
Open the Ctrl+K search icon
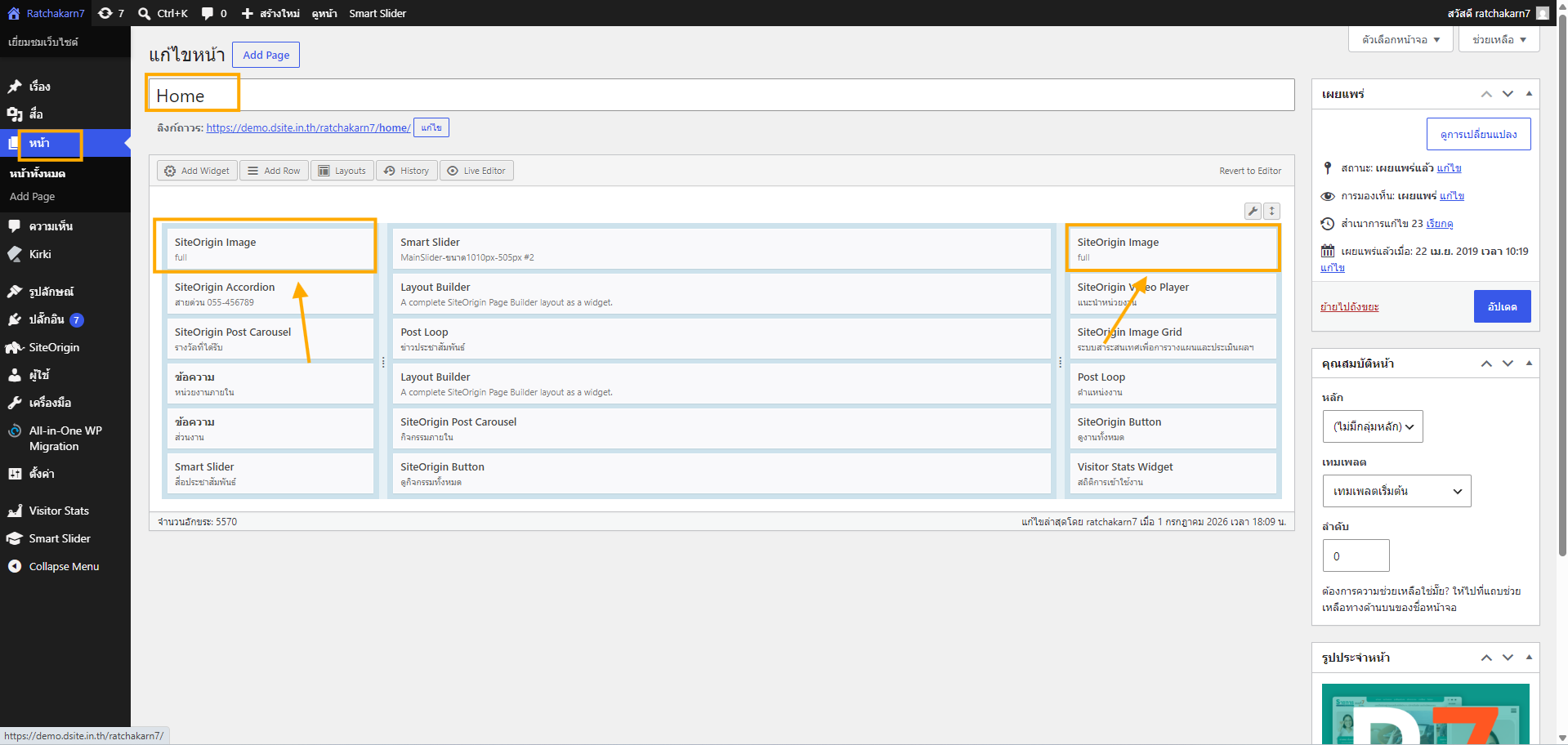145,13
